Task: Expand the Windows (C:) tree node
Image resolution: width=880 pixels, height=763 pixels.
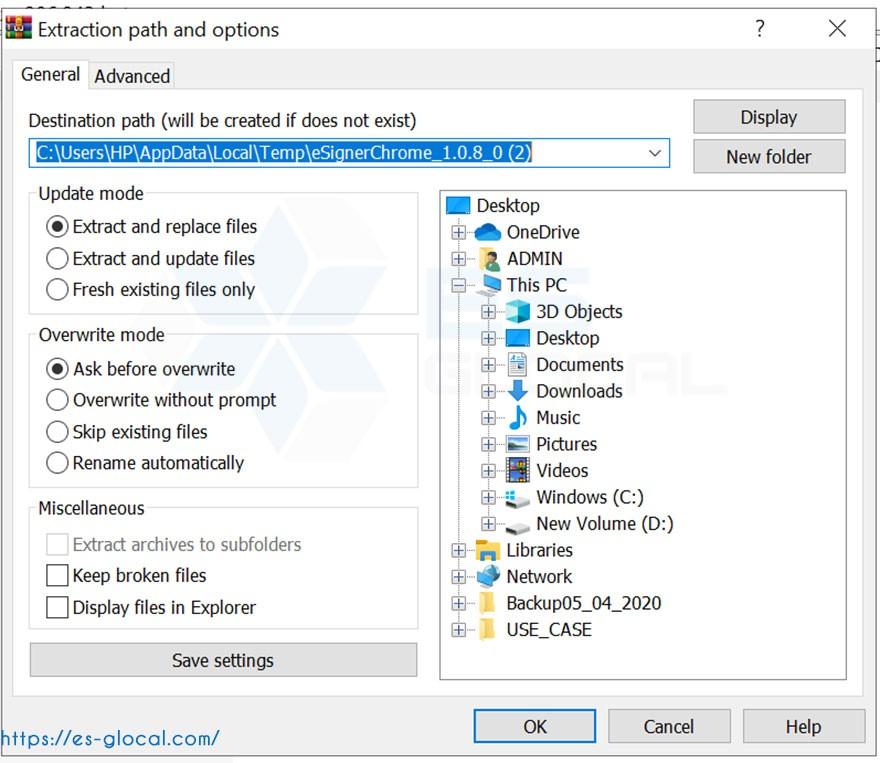Action: pos(488,498)
